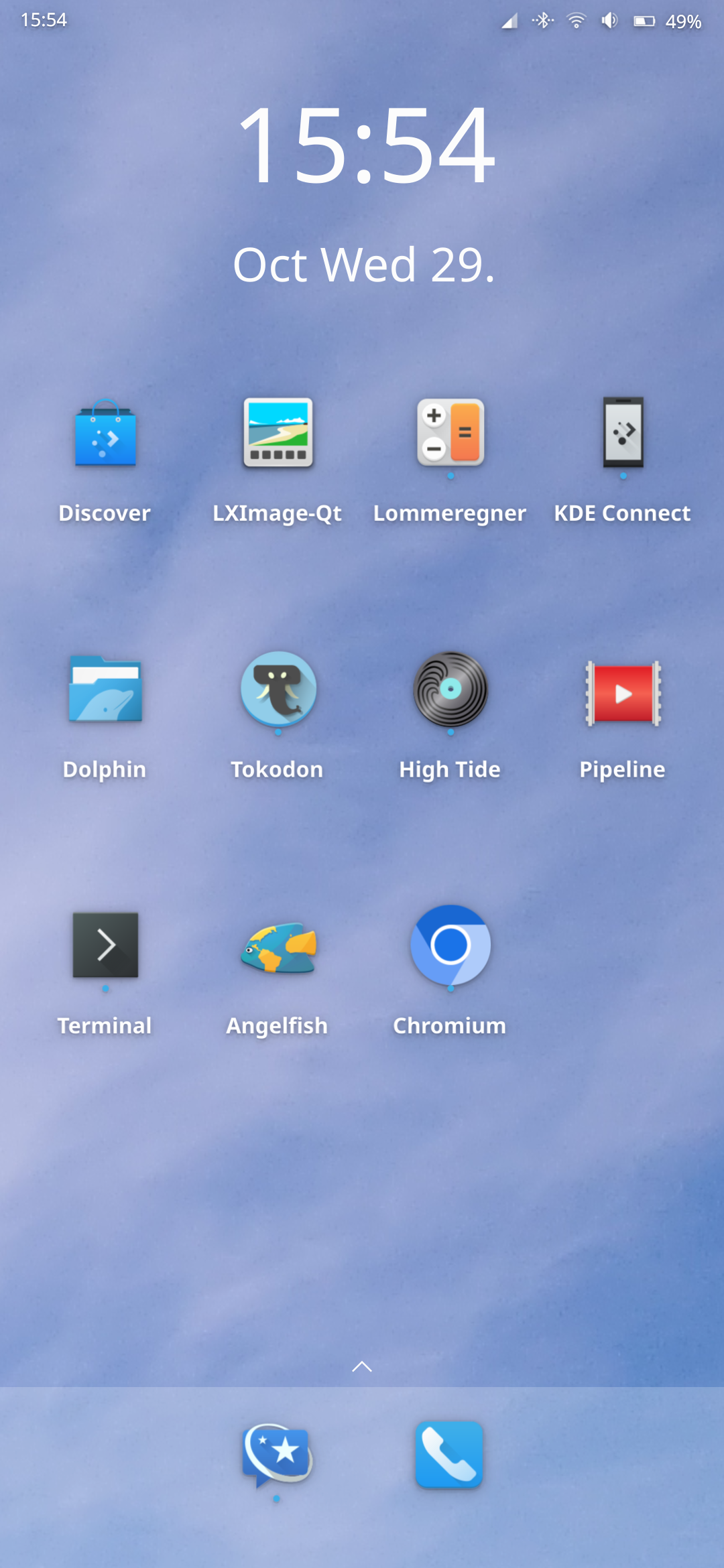Tap the Oct Wed 29 date text
The height and width of the screenshot is (1568, 724).
(x=364, y=265)
